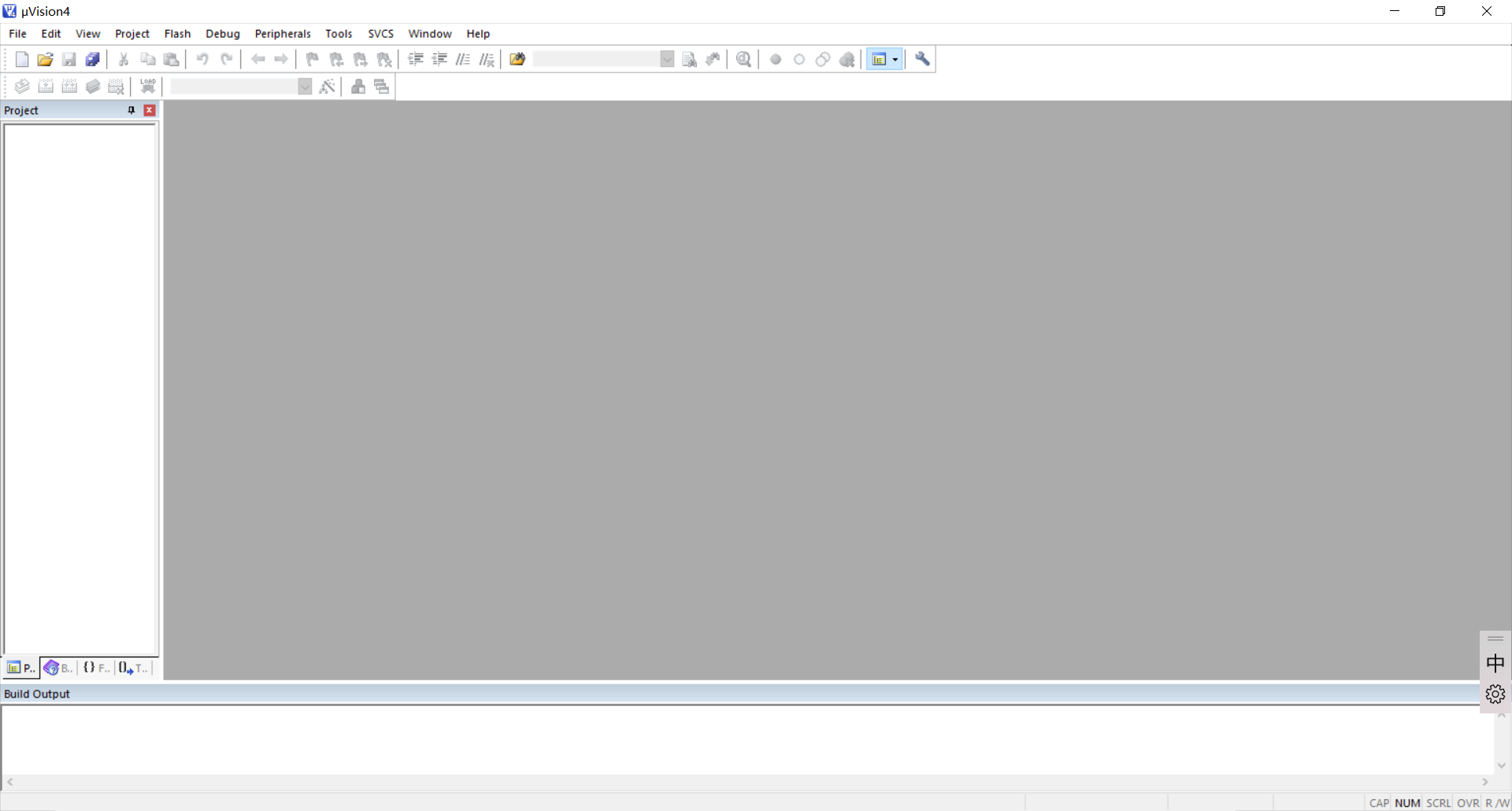Switch to Project tab at panel bottom
The height and width of the screenshot is (811, 1512).
[21, 668]
